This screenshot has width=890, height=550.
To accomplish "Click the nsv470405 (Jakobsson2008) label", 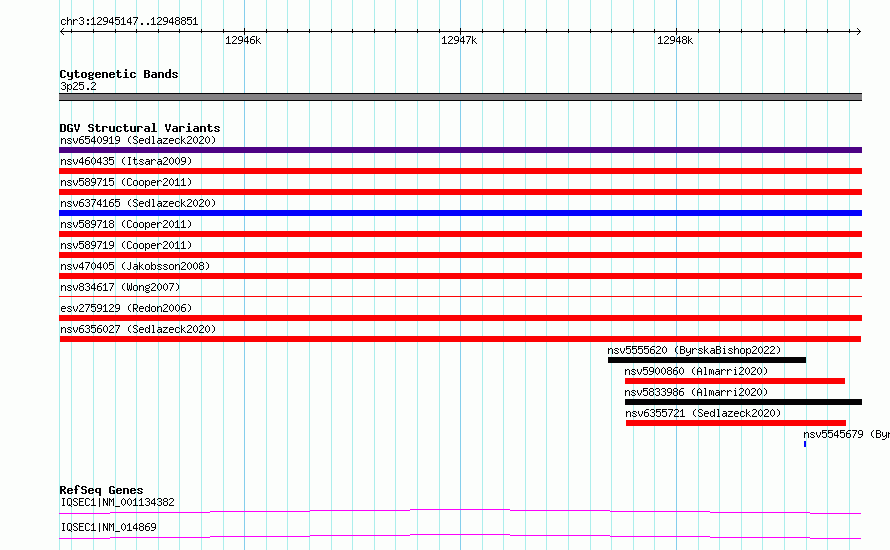I will point(135,266).
